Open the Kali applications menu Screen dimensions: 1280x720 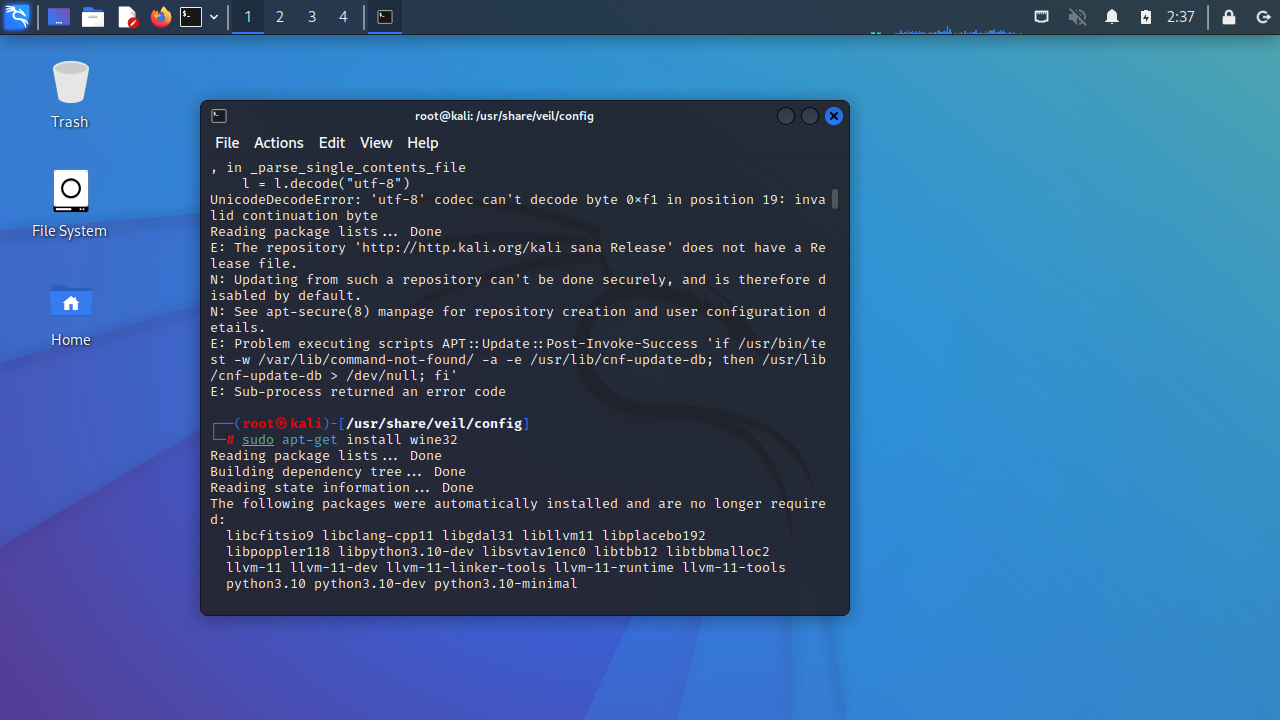pyautogui.click(x=17, y=17)
